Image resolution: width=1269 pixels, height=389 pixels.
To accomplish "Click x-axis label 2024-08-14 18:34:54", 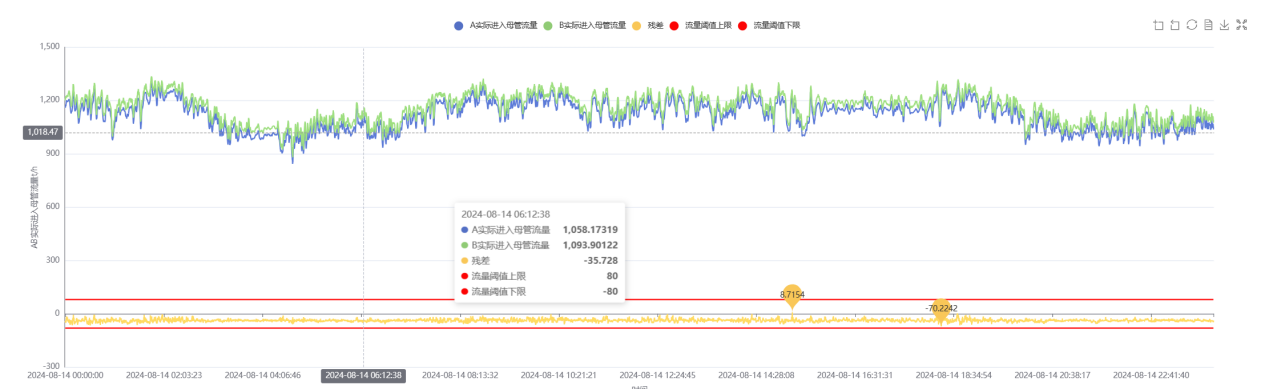I will click(x=954, y=375).
